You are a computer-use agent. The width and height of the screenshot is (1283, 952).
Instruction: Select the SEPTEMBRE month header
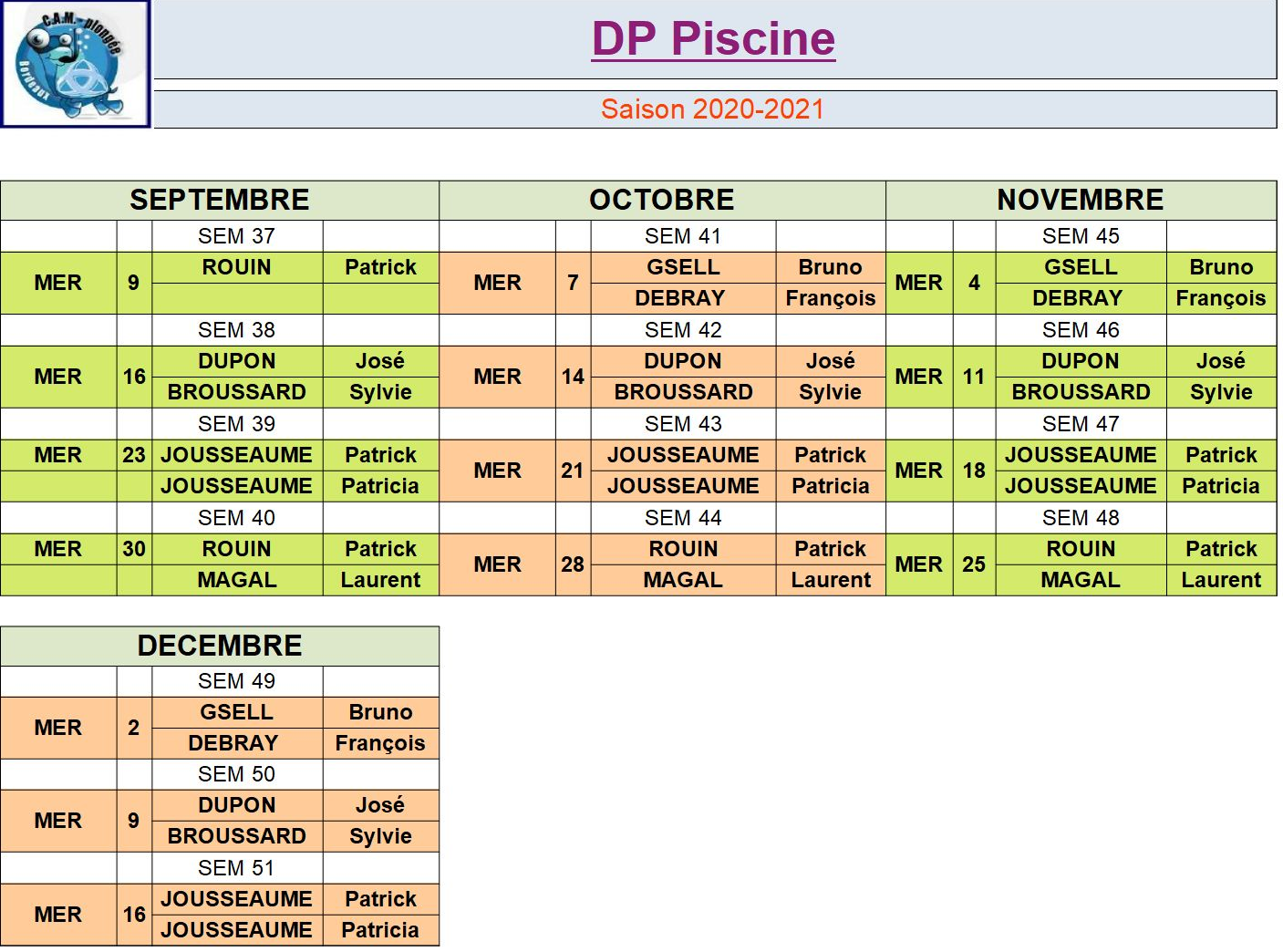[x=220, y=200]
